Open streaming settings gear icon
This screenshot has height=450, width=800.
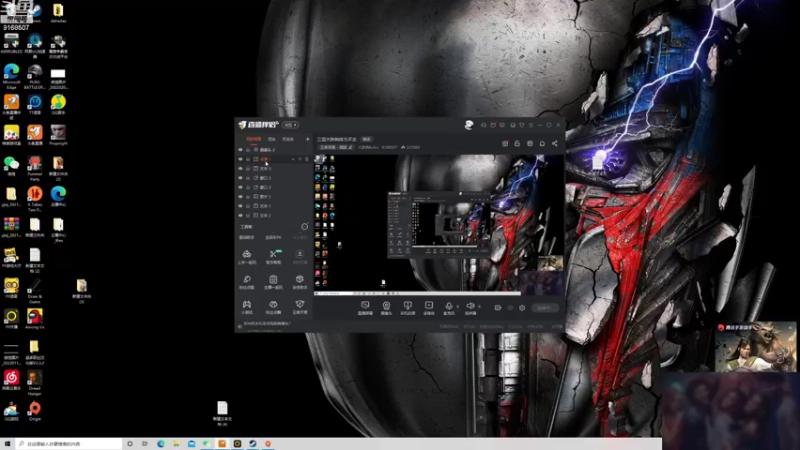coord(522,308)
